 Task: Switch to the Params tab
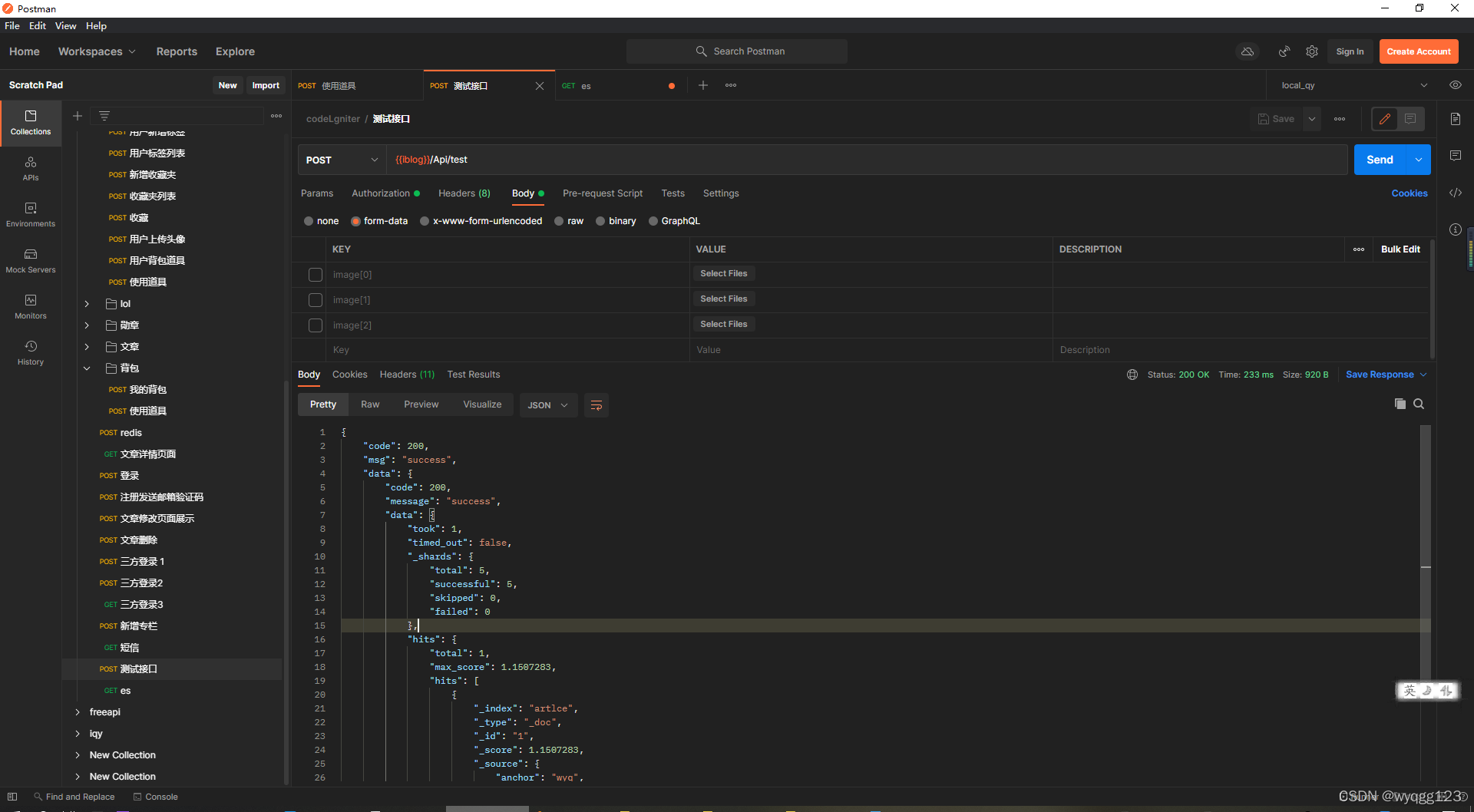tap(317, 193)
